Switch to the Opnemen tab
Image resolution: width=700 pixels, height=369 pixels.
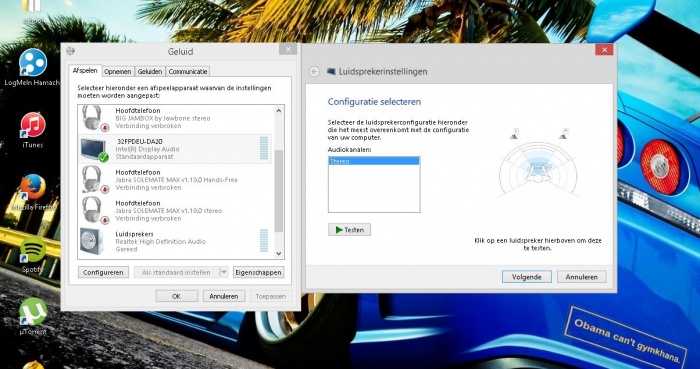[x=118, y=71]
